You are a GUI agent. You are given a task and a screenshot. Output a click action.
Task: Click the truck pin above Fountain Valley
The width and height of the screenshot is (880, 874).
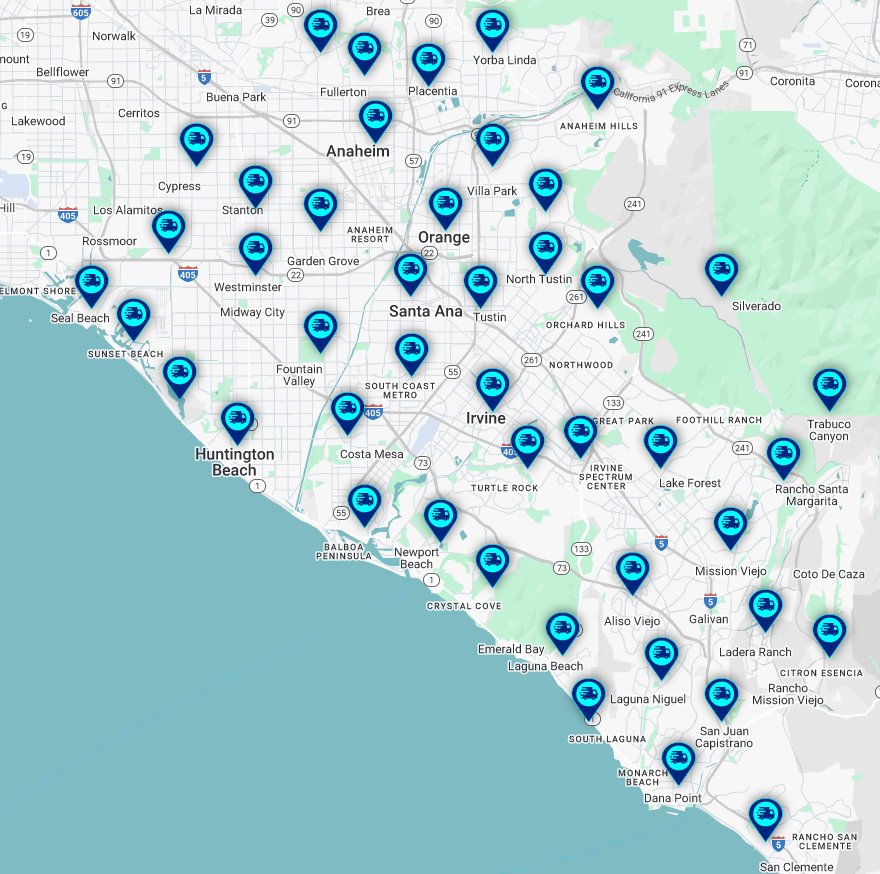point(320,327)
